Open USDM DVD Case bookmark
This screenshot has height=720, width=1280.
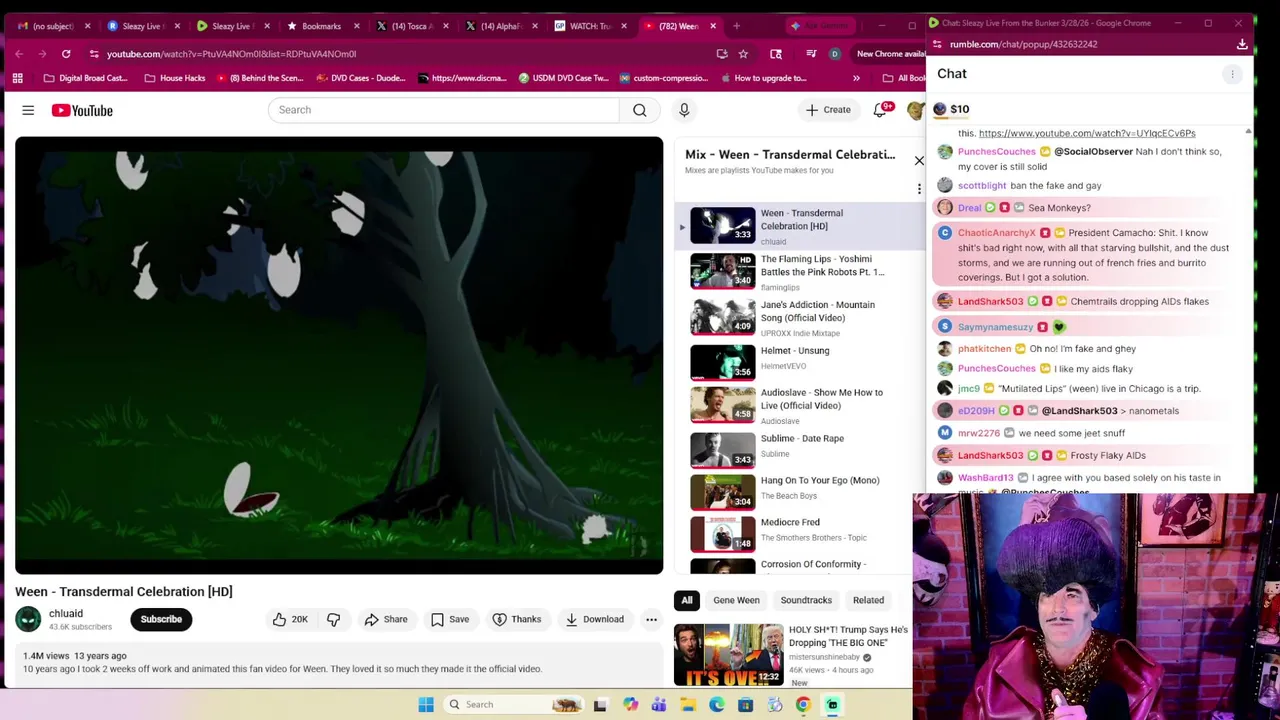pos(563,78)
